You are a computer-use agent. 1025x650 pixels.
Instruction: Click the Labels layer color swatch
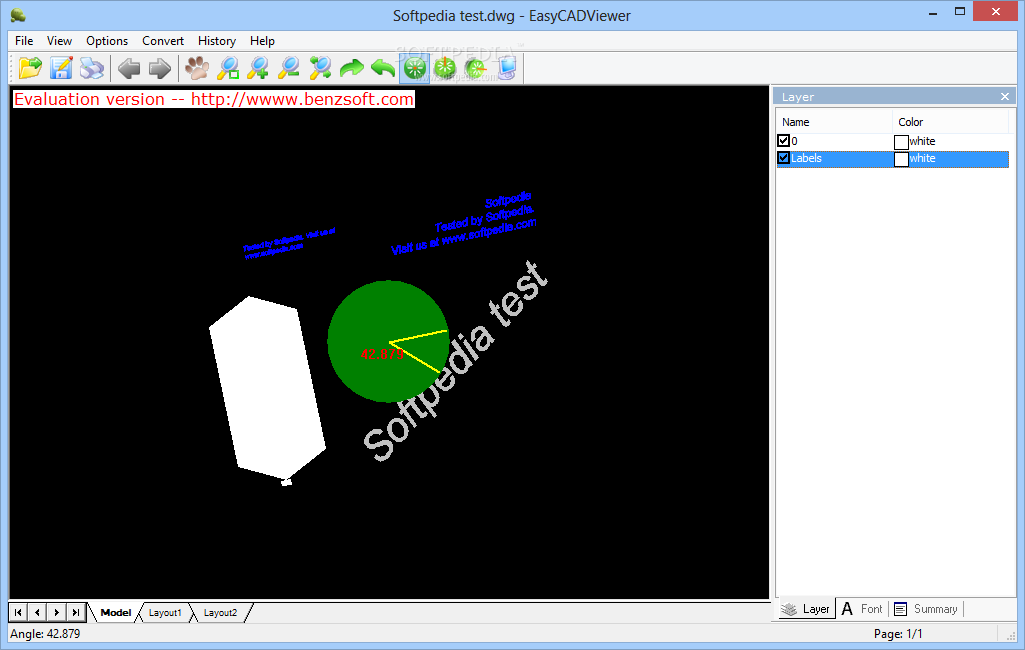[x=901, y=159]
